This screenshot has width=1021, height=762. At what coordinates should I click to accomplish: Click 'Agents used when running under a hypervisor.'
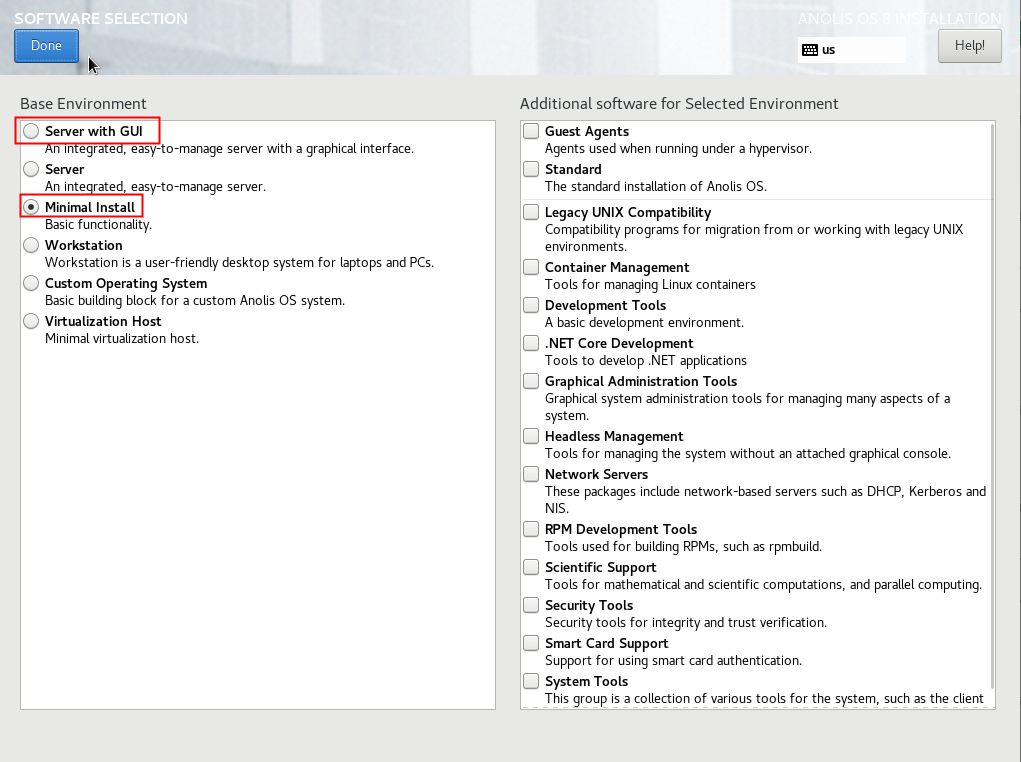(x=678, y=148)
